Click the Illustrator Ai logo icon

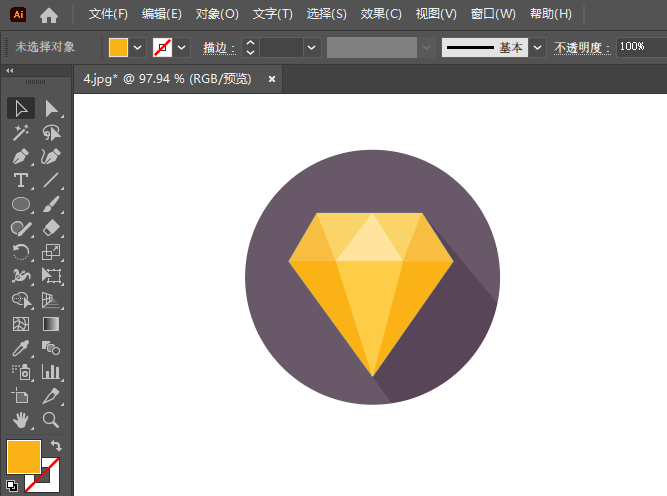18,15
